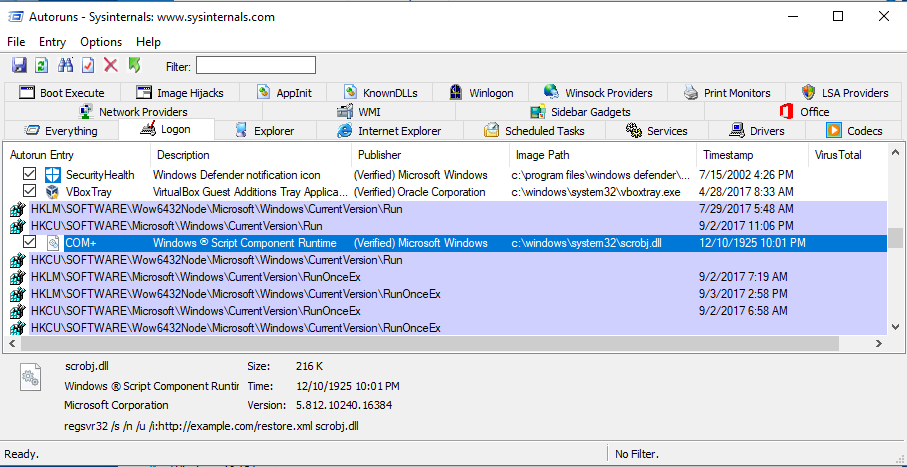The width and height of the screenshot is (907, 467).
Task: Sort by the Timestamp column header
Action: point(752,155)
